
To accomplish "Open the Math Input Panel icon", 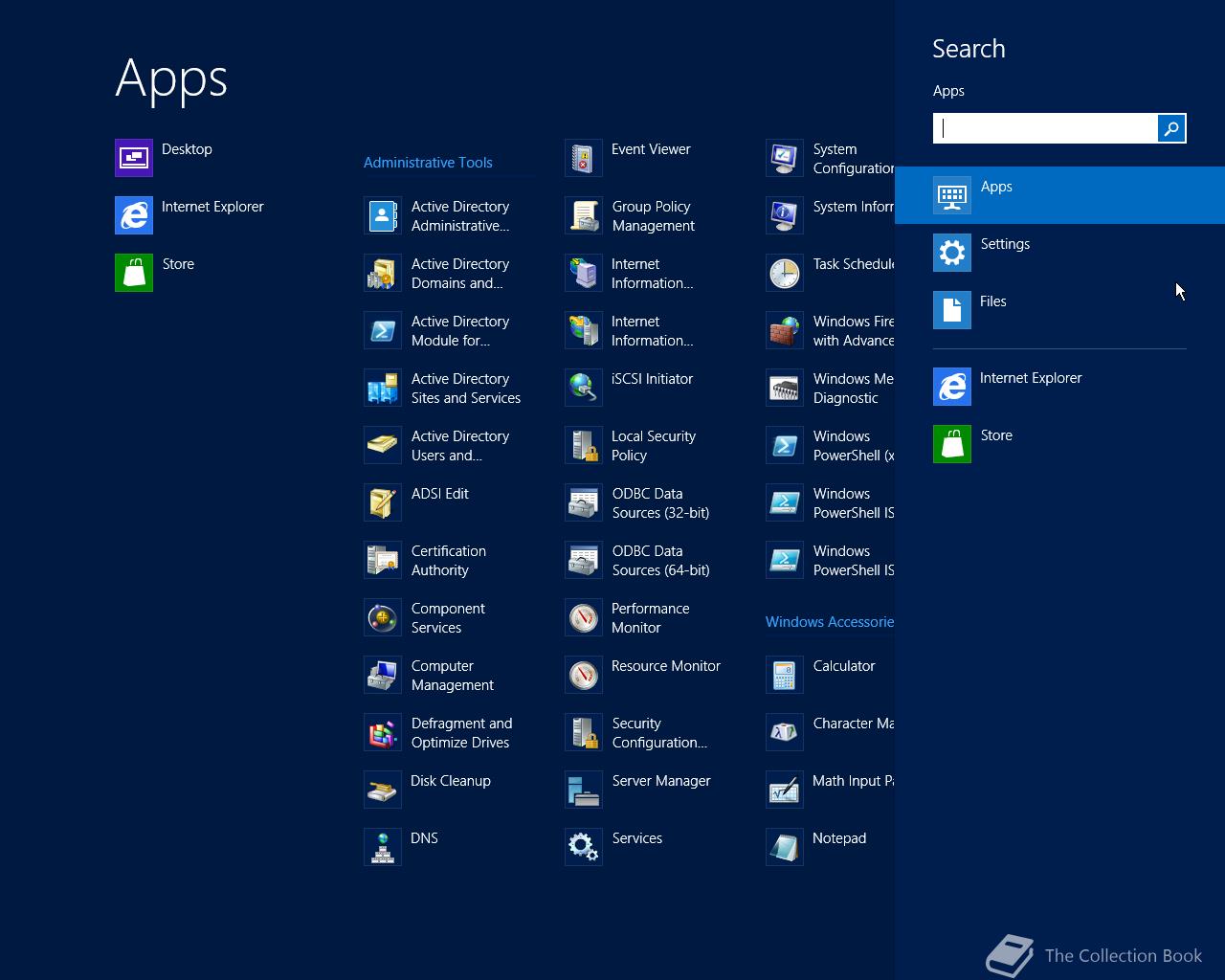I will pyautogui.click(x=785, y=790).
